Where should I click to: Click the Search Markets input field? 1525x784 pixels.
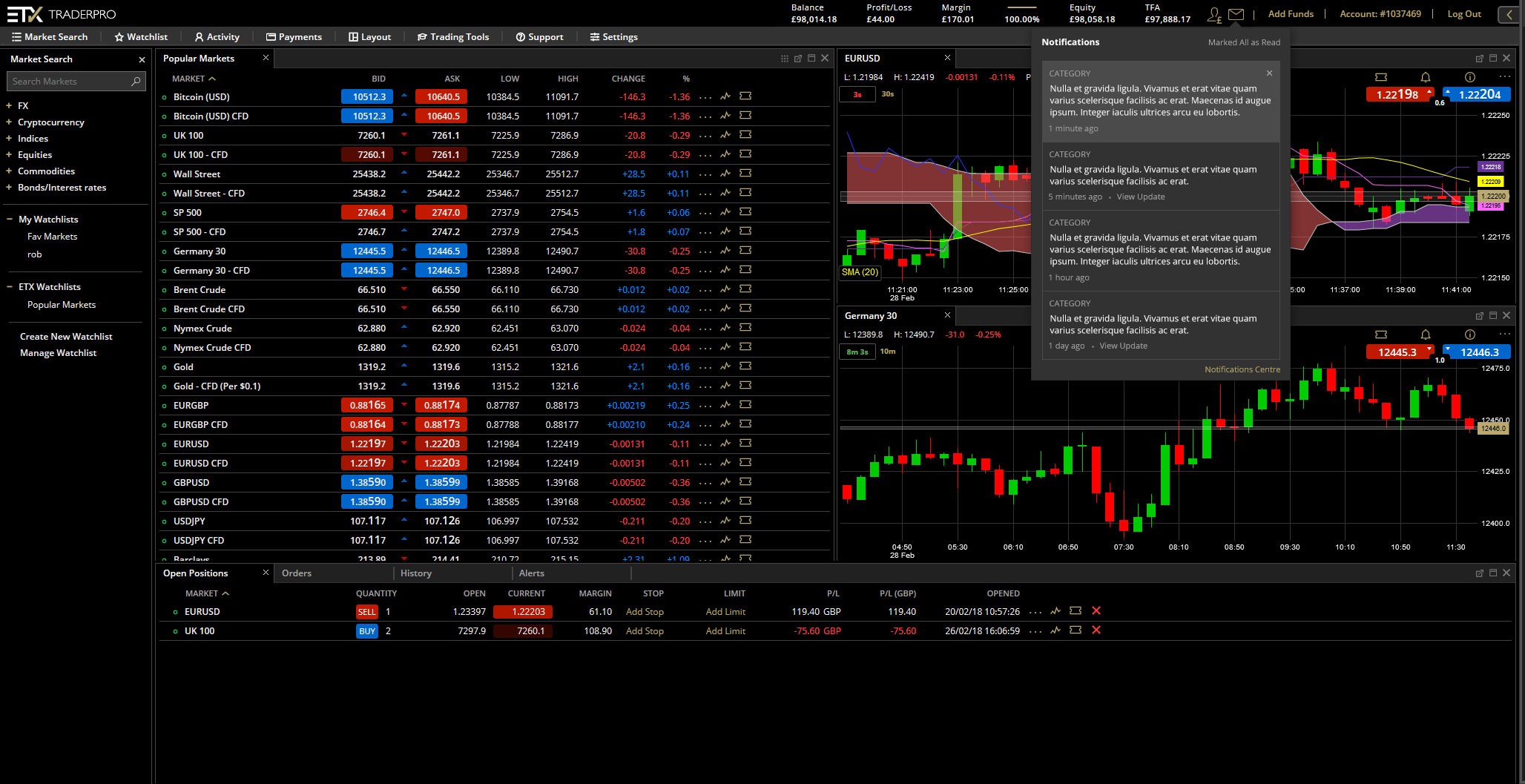(x=76, y=82)
